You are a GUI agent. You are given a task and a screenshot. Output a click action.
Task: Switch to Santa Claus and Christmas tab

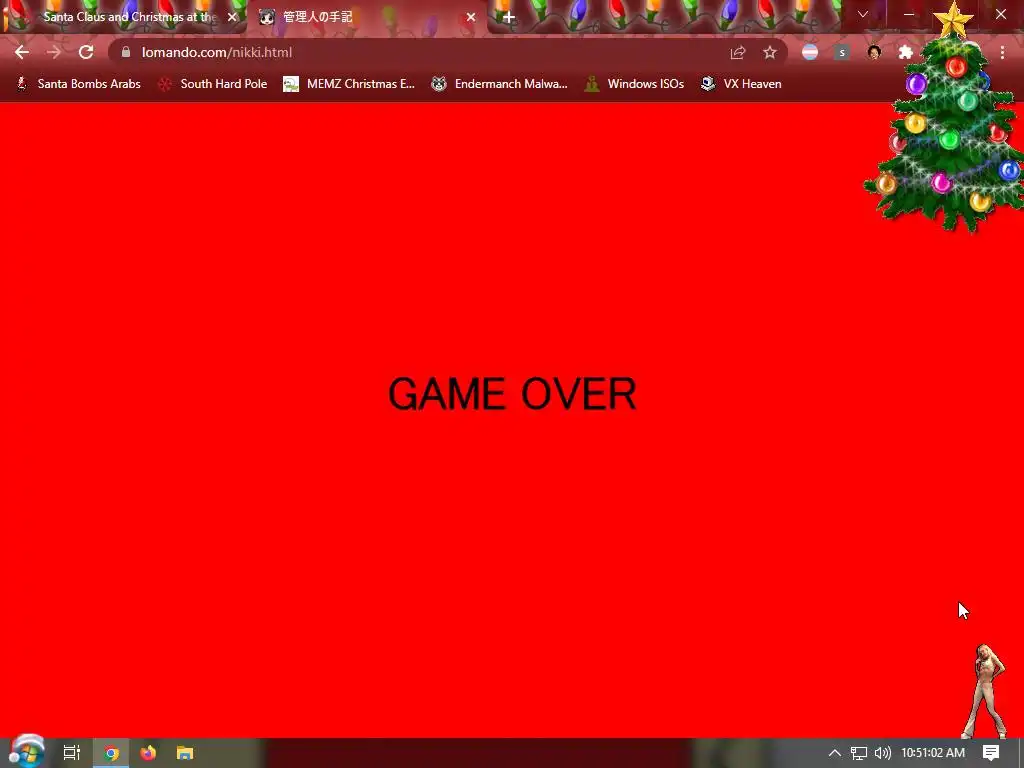[124, 17]
